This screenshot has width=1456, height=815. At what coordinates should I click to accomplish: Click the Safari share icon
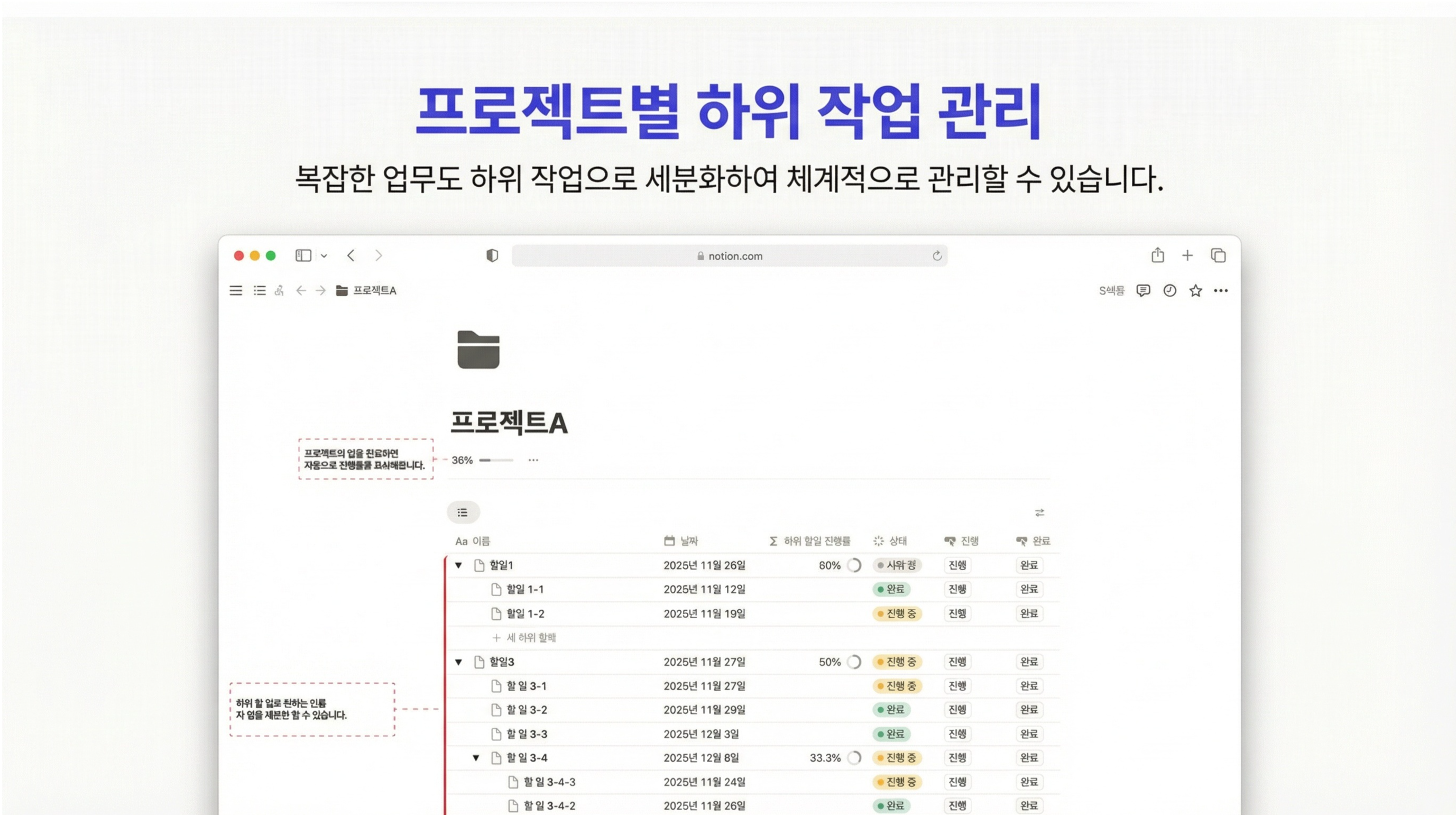point(1158,255)
